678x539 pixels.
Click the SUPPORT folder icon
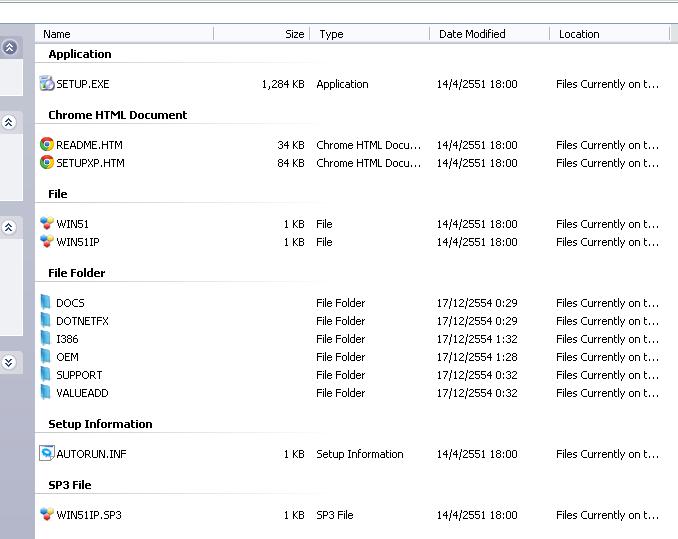coord(46,375)
